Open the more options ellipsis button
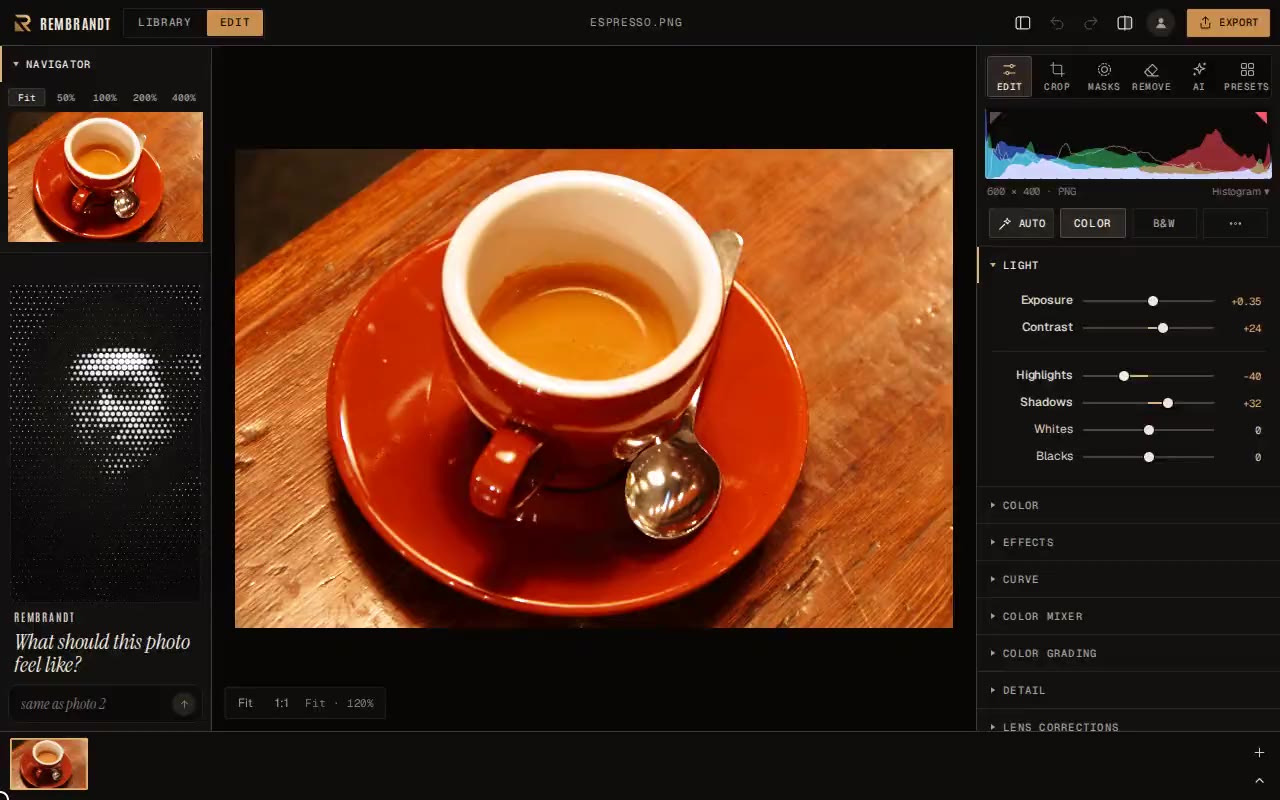The image size is (1280, 800). [1236, 223]
